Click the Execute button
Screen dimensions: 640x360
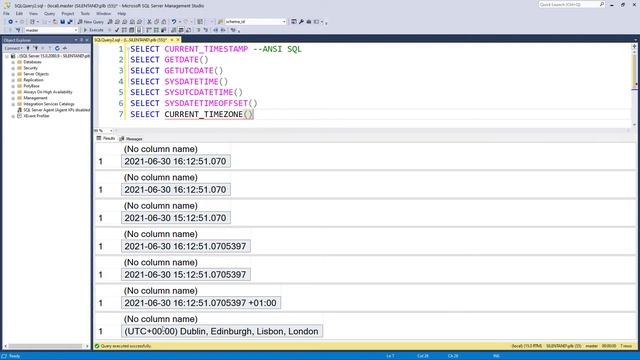pyautogui.click(x=94, y=30)
